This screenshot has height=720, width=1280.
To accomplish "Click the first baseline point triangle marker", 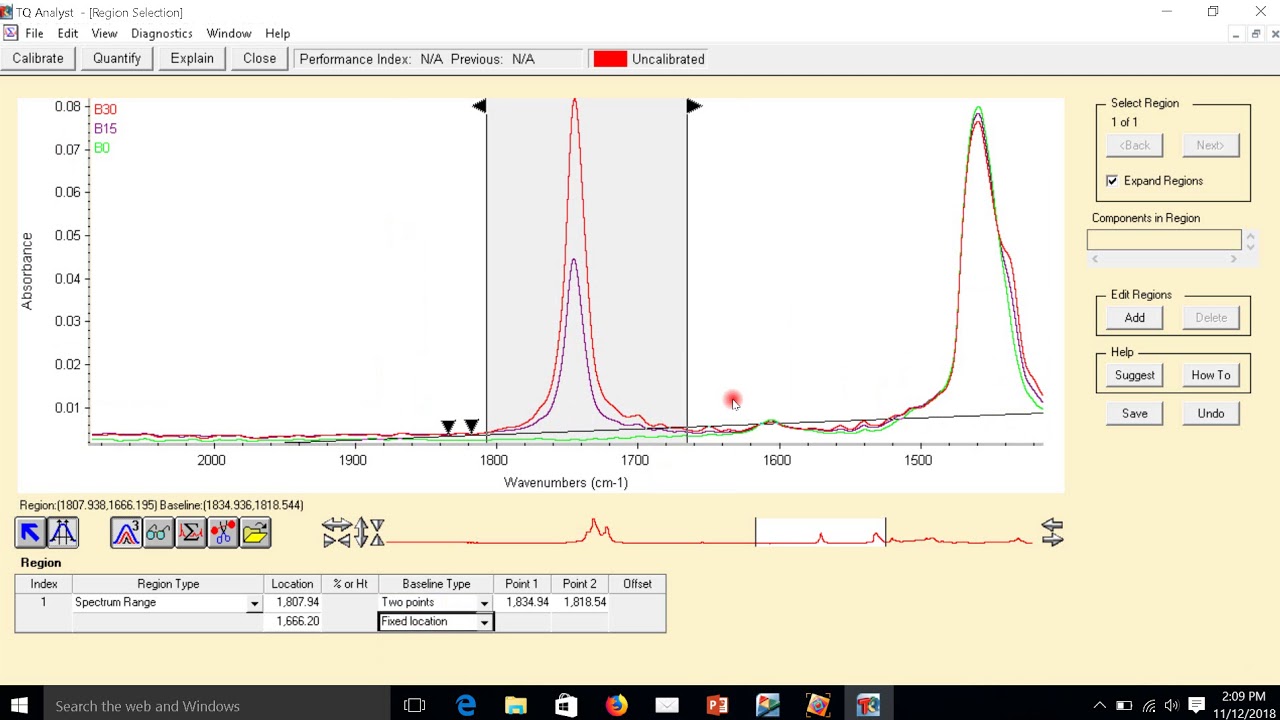I will coord(448,427).
